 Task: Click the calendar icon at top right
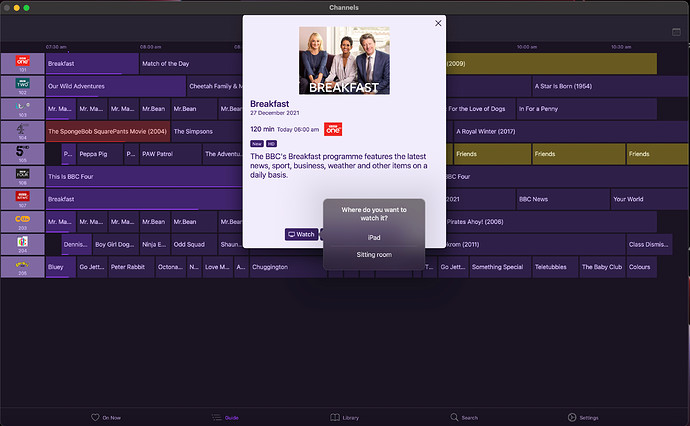[676, 32]
